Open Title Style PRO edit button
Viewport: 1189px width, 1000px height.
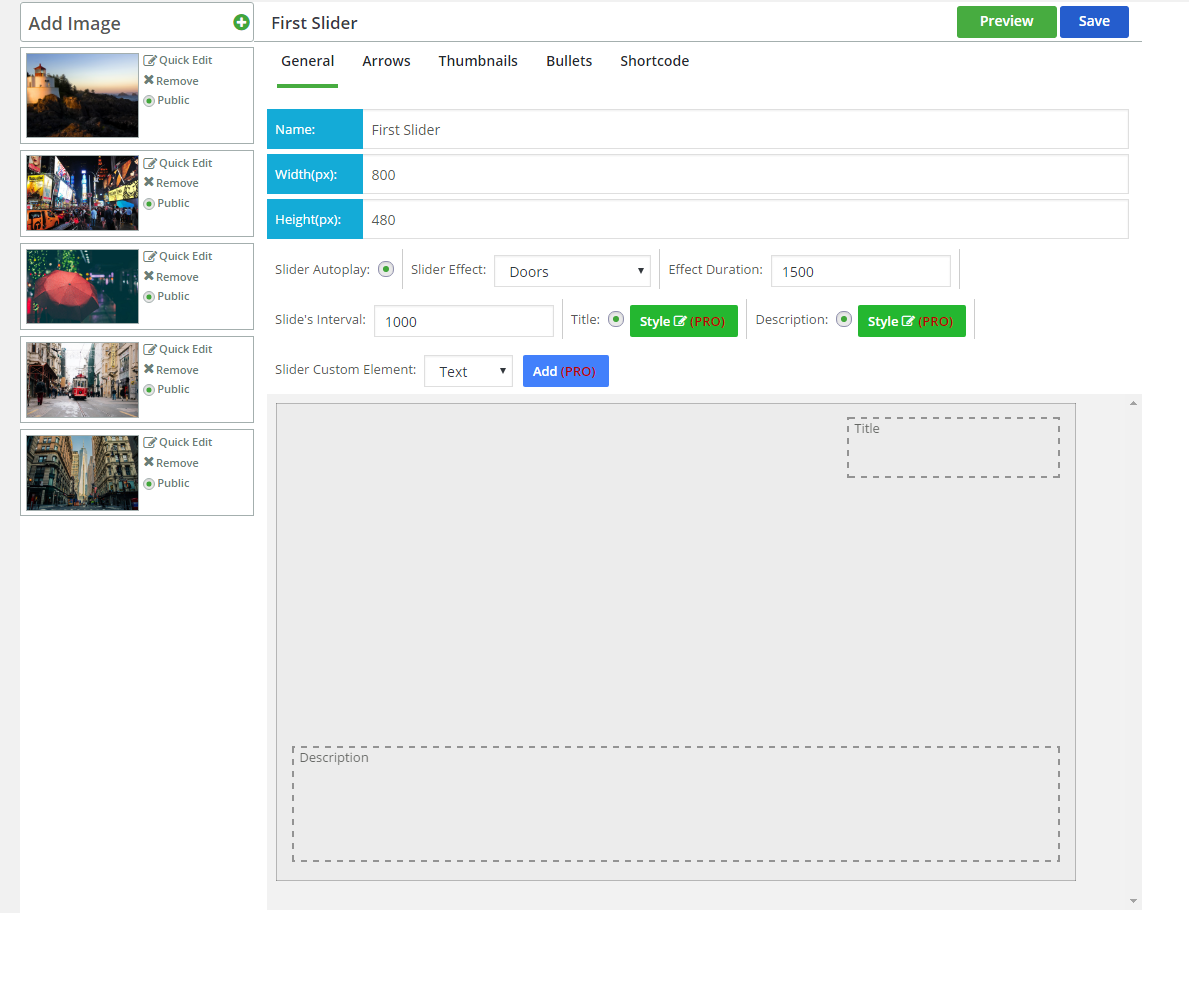(x=683, y=321)
